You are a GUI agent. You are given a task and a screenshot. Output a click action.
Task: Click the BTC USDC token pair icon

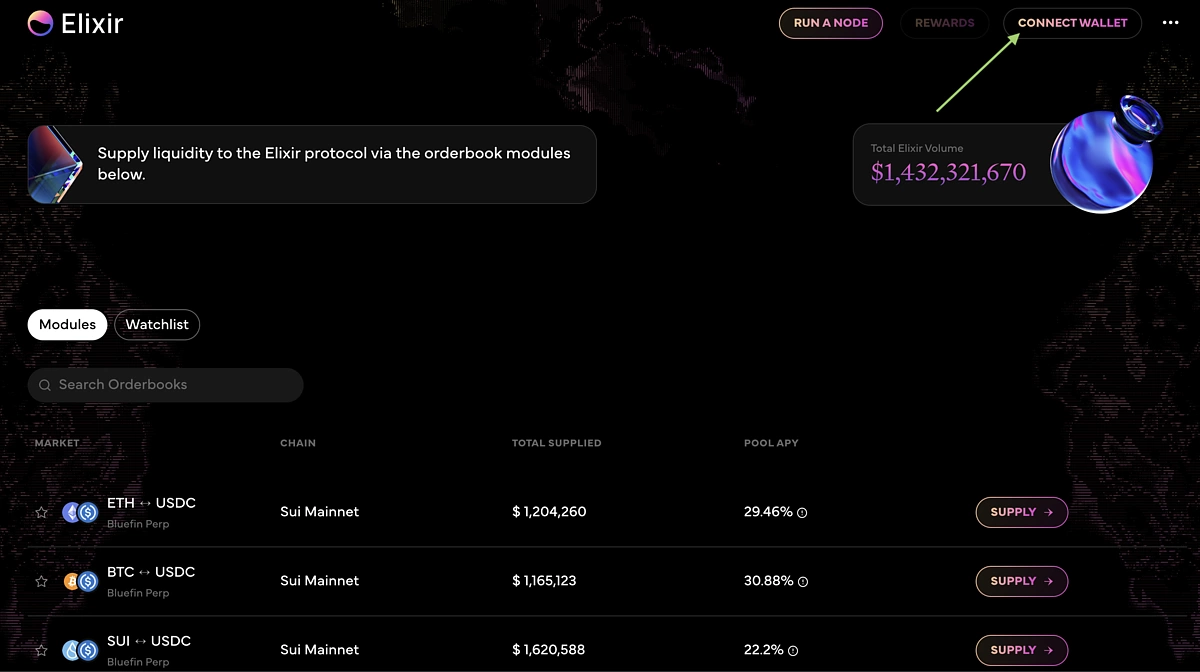(x=80, y=581)
